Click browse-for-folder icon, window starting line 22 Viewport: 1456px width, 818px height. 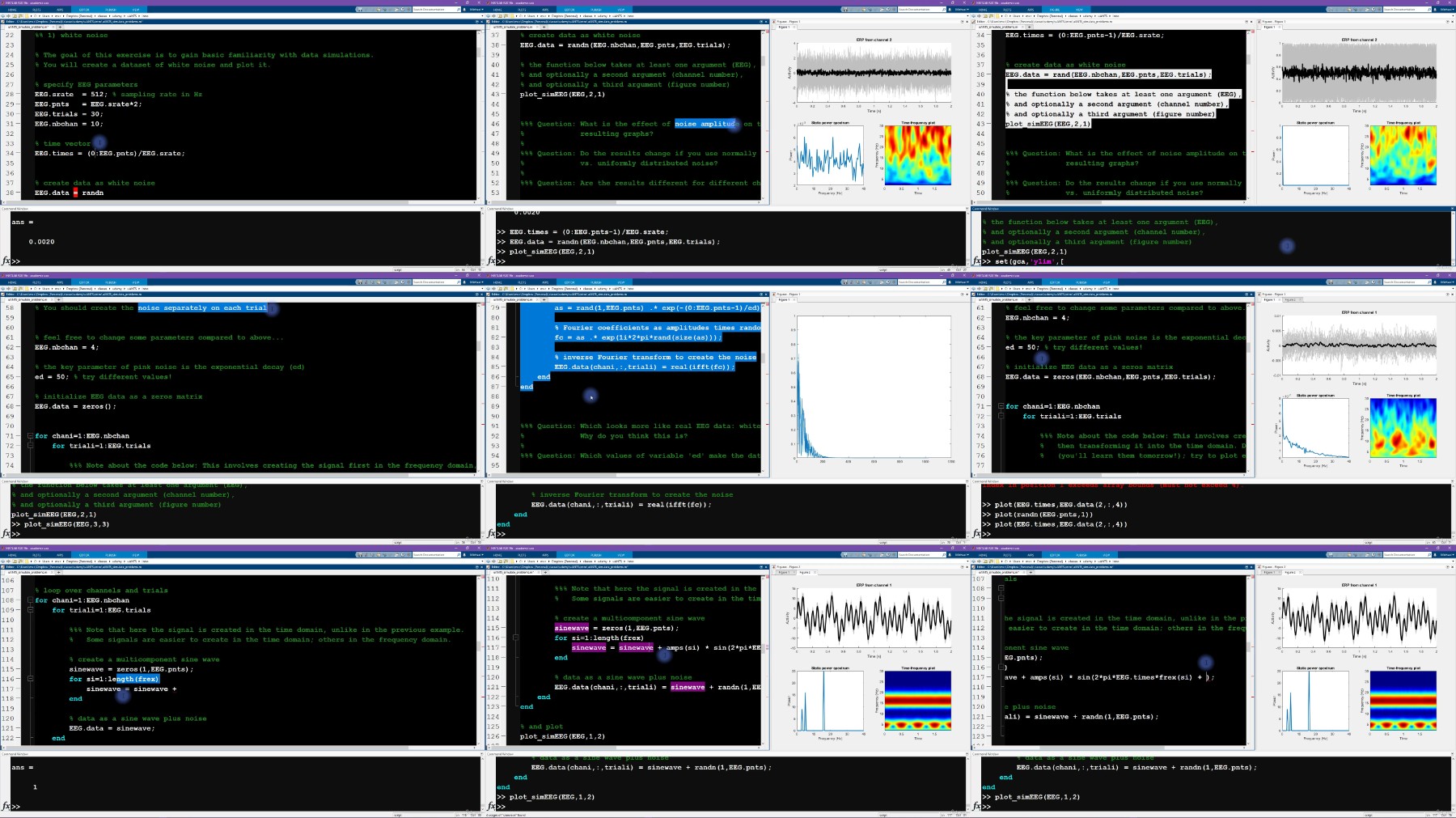click(20, 16)
